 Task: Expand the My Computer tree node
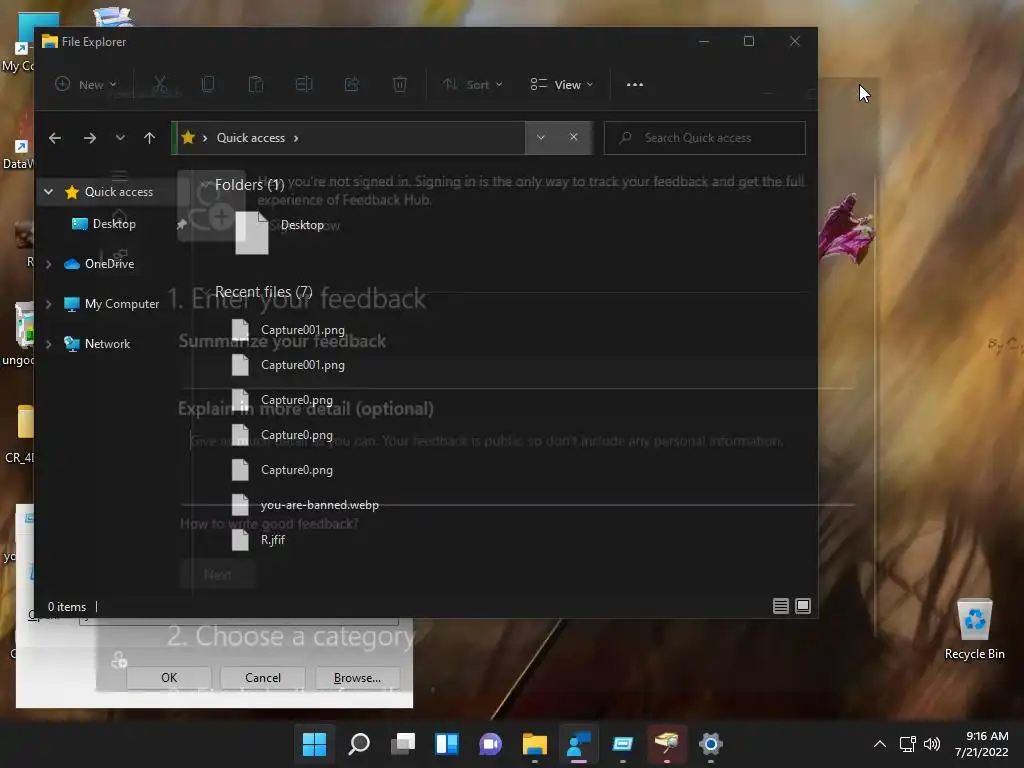tap(48, 304)
